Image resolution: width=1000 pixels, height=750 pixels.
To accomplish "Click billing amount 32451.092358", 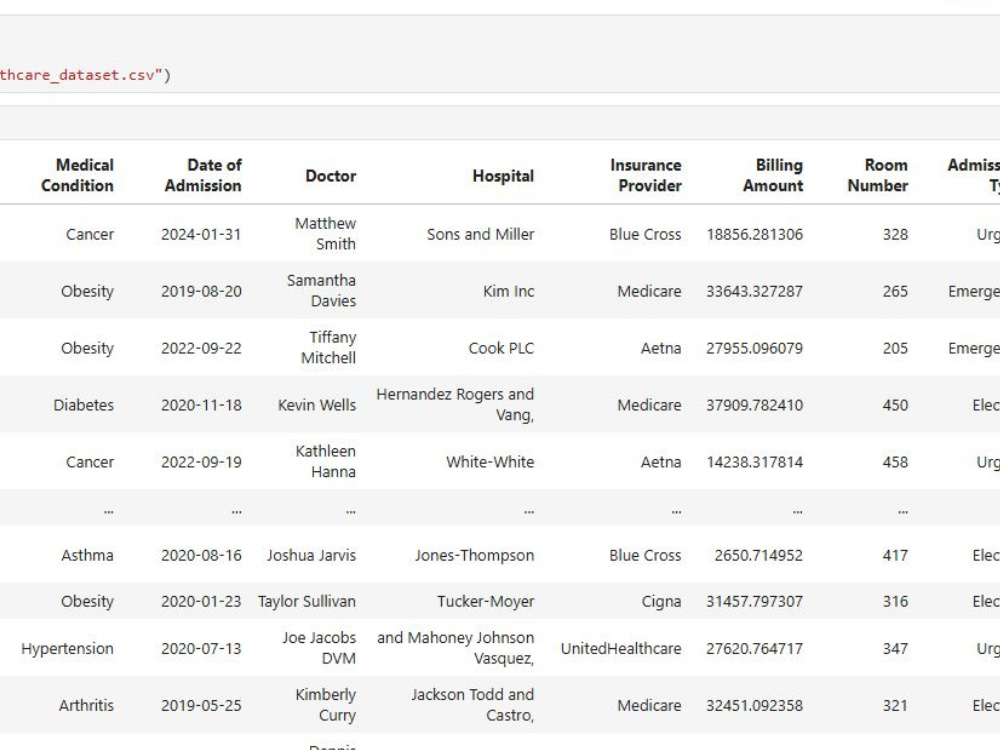I will tap(754, 705).
